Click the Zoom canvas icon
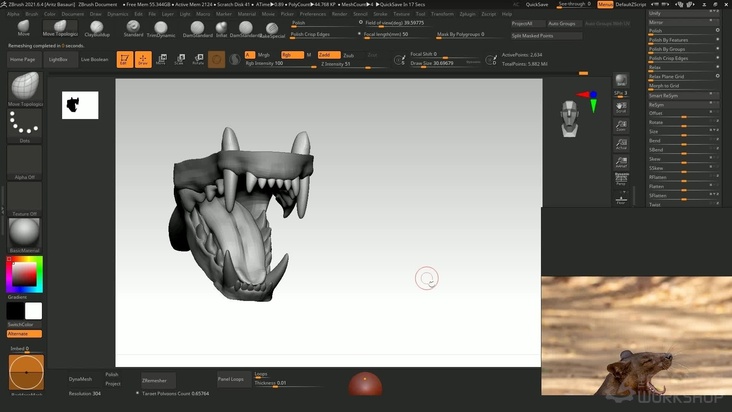Viewport: 732px width, 412px height. (621, 125)
